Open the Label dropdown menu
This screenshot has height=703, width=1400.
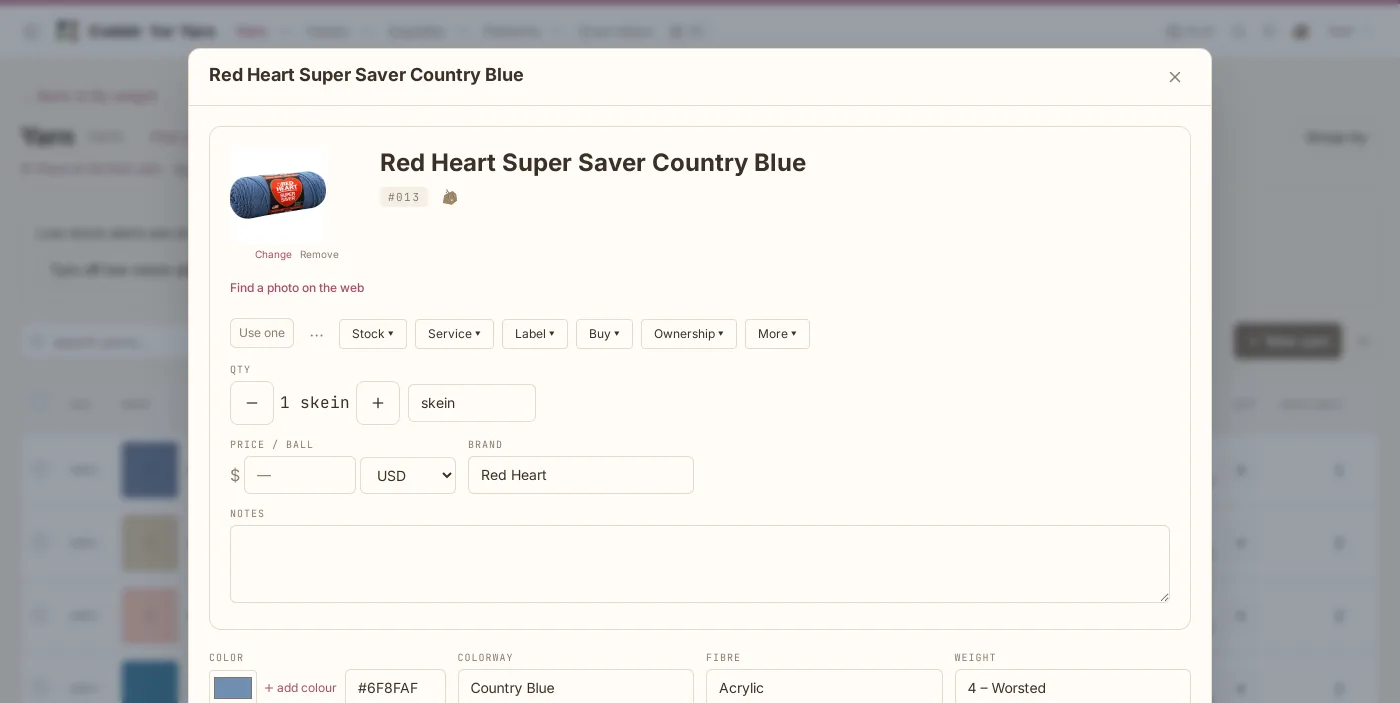point(535,334)
